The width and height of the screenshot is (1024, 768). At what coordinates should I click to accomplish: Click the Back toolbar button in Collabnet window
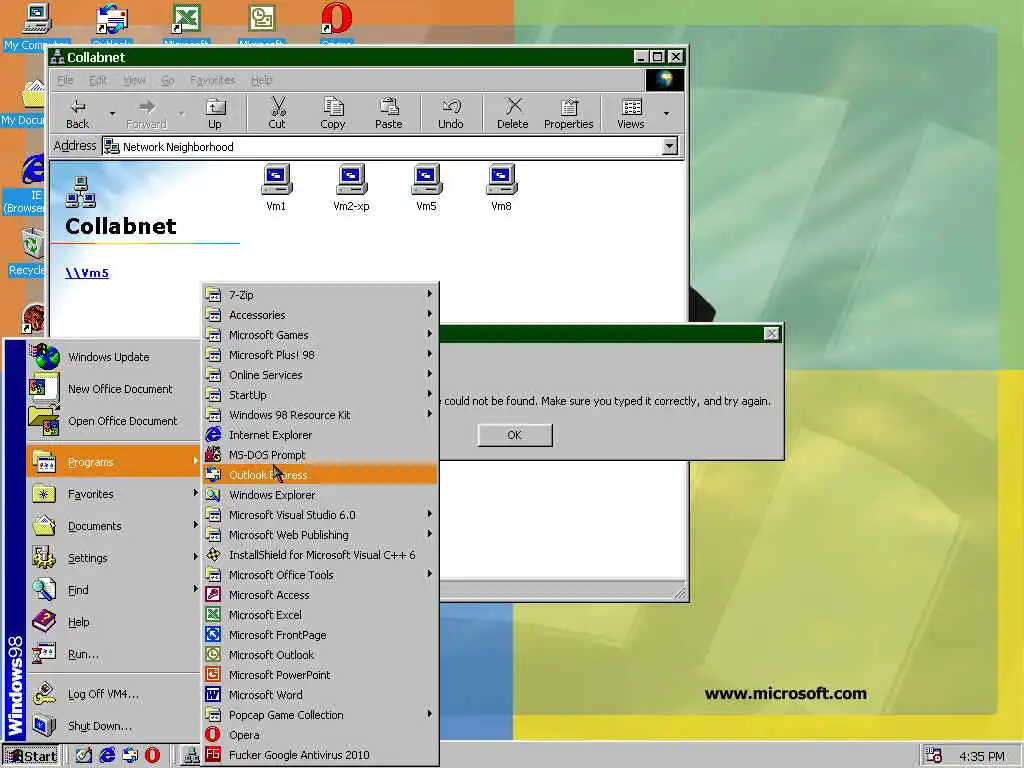(x=78, y=113)
